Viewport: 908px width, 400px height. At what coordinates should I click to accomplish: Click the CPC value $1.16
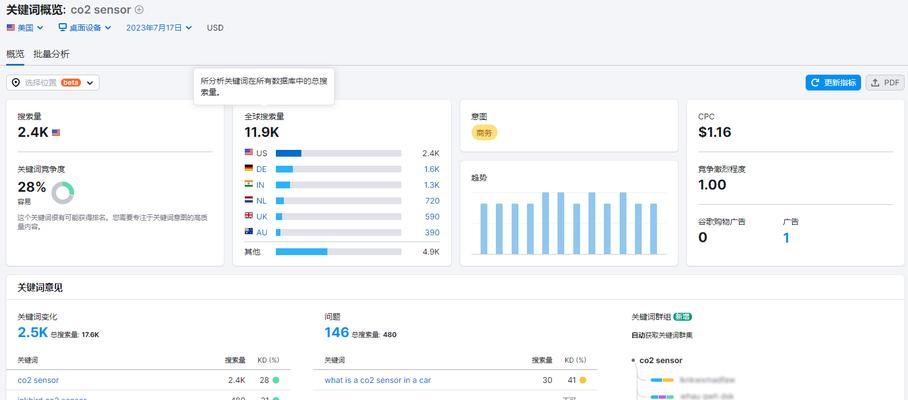coord(715,133)
